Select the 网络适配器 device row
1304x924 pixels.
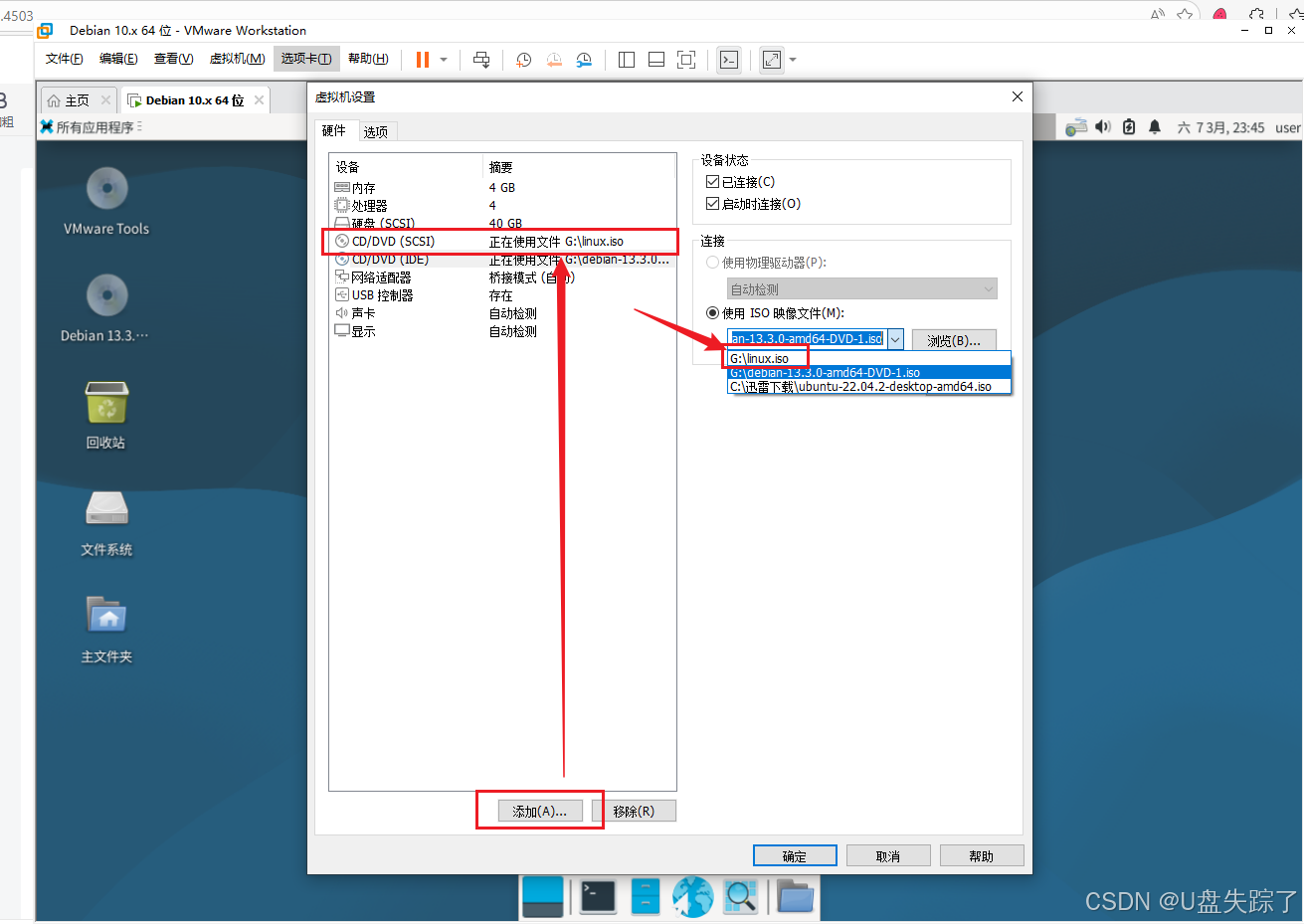click(x=503, y=277)
